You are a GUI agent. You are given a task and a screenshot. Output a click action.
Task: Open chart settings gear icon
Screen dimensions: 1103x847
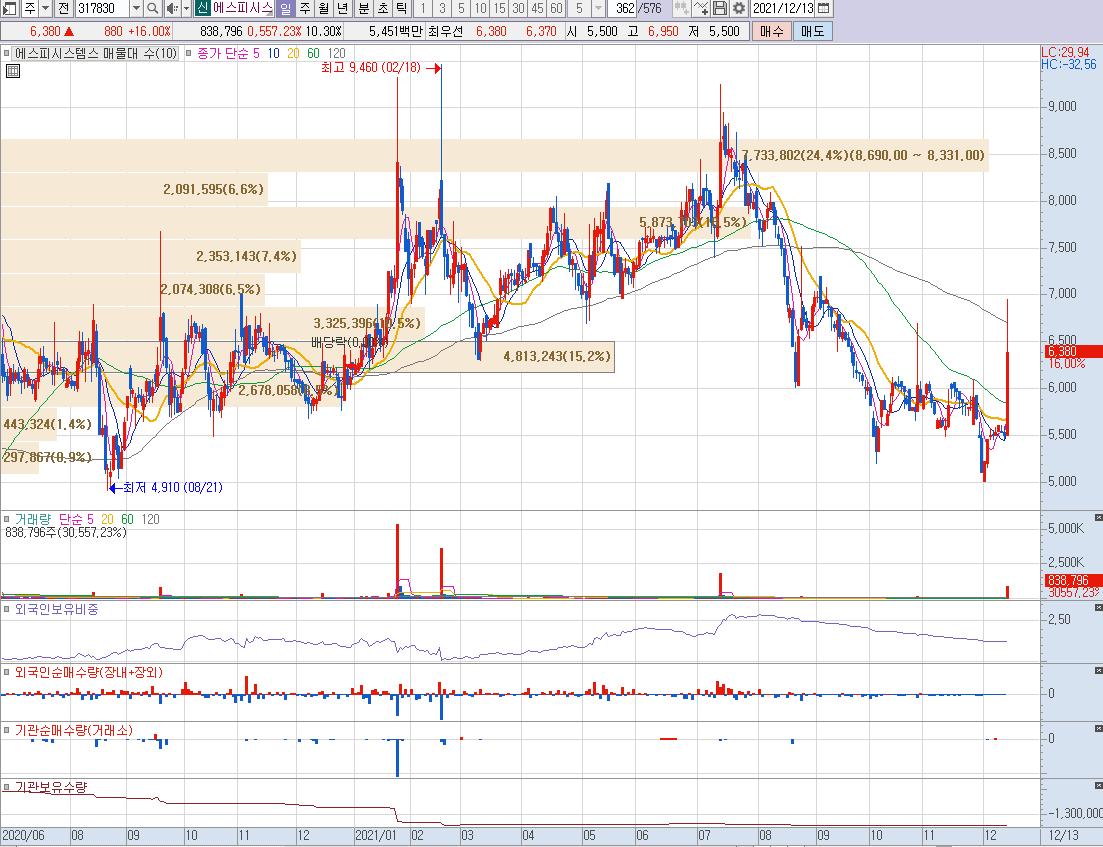(x=739, y=8)
